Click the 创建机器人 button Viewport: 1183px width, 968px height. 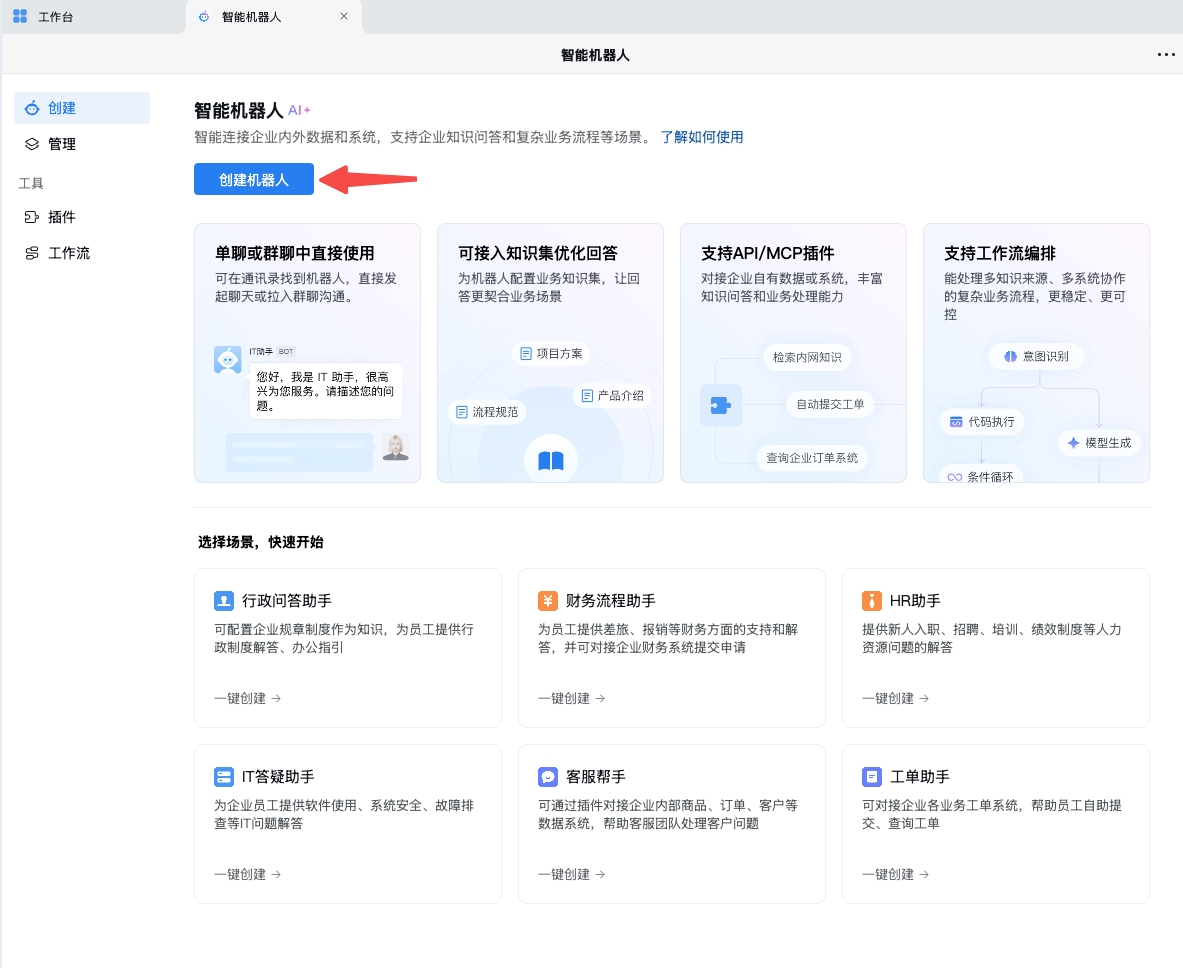click(254, 180)
